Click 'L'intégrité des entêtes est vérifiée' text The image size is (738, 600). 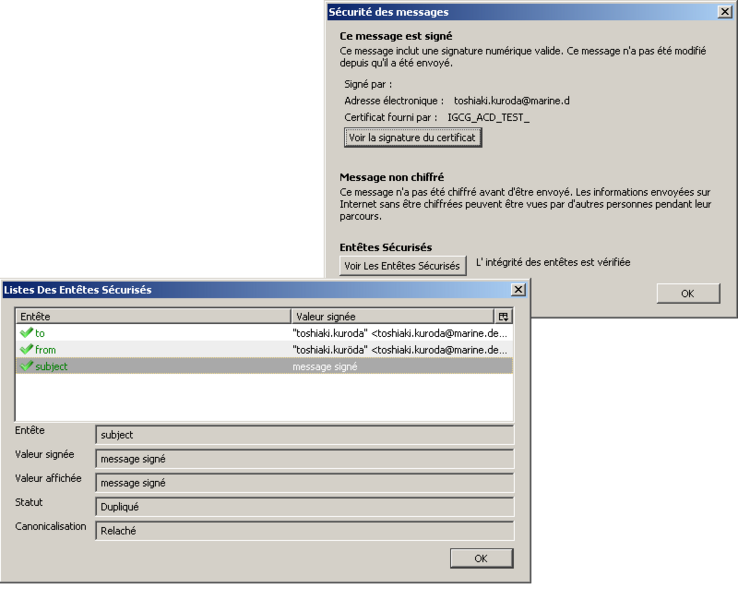pyautogui.click(x=553, y=262)
